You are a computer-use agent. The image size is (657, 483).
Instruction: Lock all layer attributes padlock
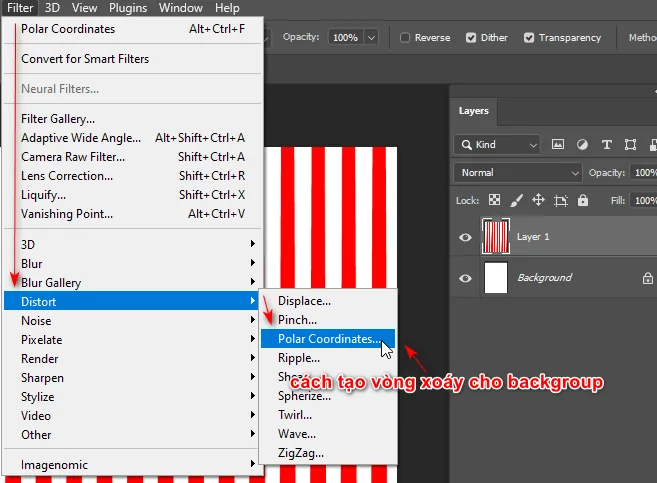click(x=583, y=200)
